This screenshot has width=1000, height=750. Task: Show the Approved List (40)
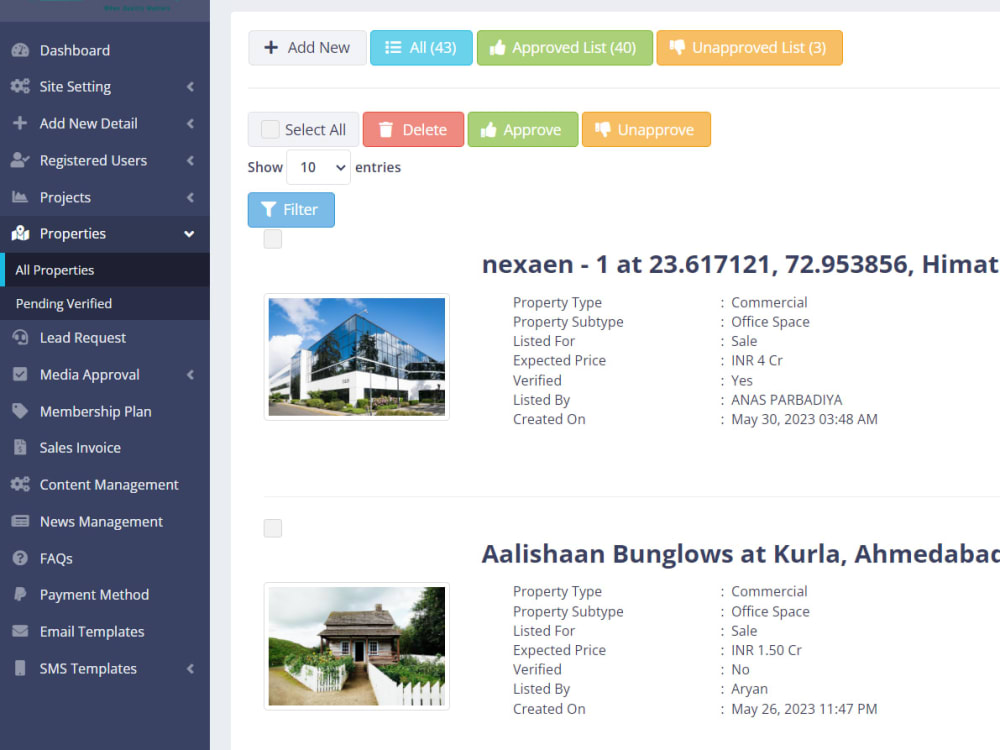point(564,47)
